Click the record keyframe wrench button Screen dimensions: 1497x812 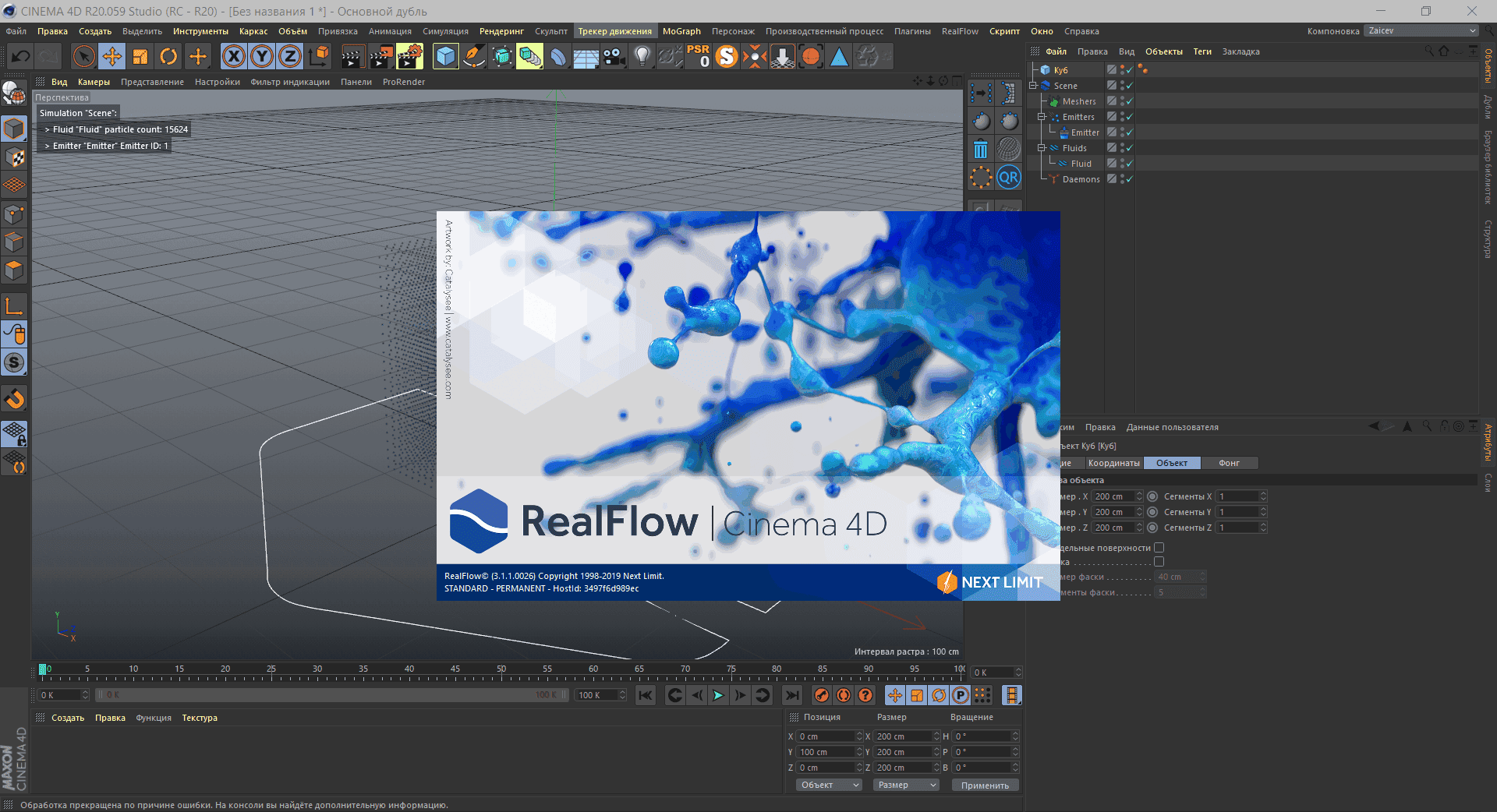(822, 695)
